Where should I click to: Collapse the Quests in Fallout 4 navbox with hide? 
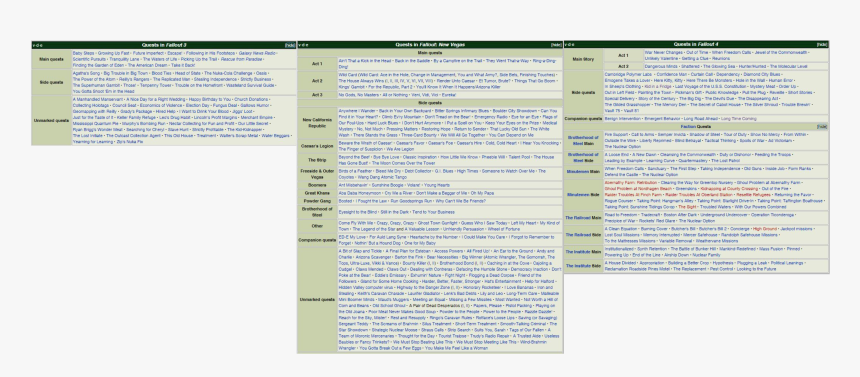(822, 44)
